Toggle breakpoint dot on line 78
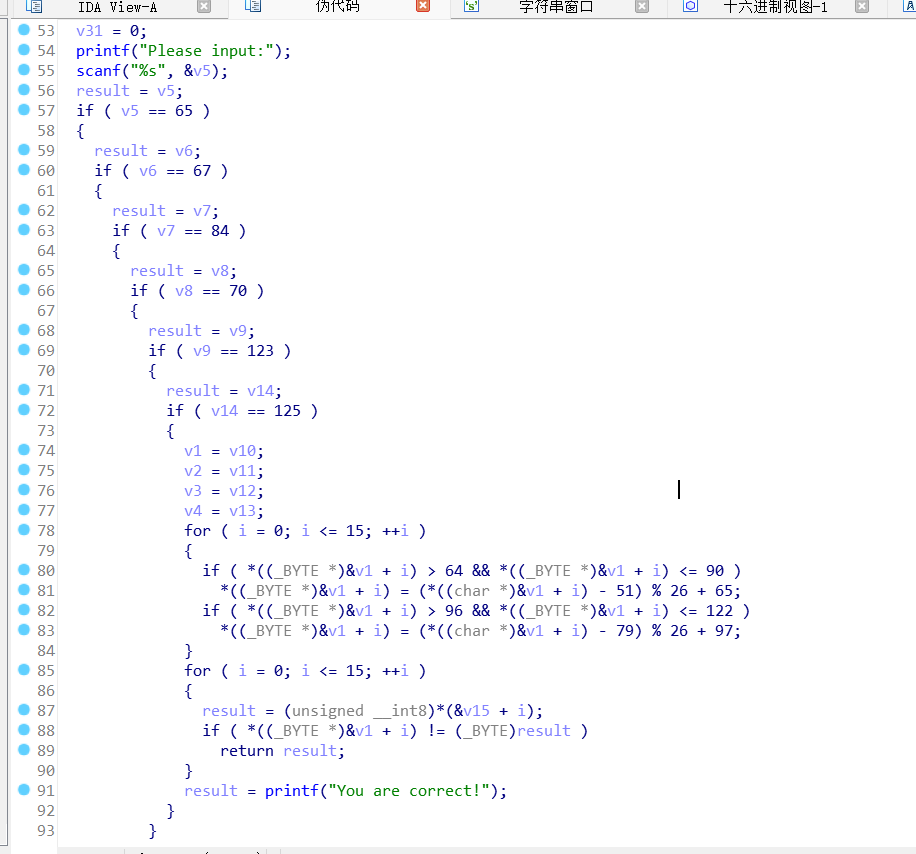Screen dimensions: 916x854 click(x=24, y=530)
